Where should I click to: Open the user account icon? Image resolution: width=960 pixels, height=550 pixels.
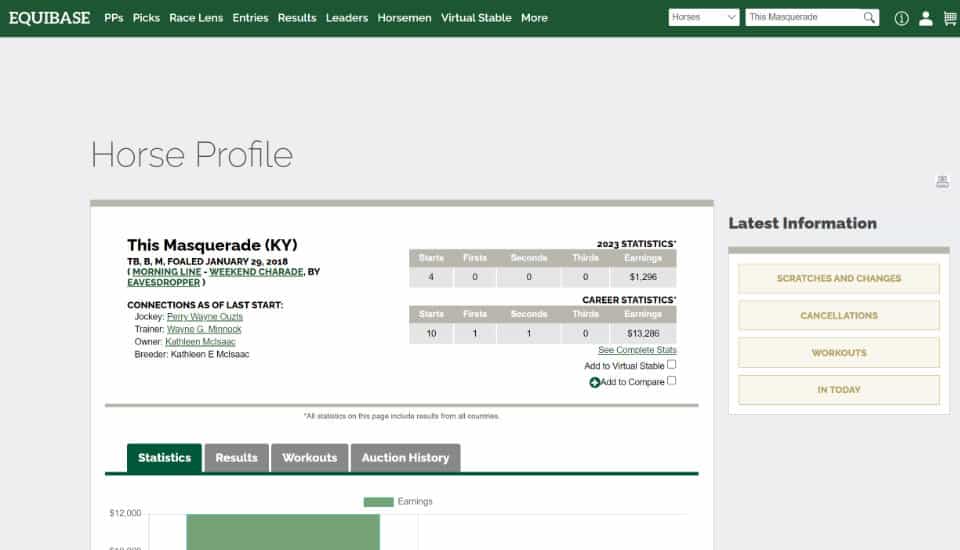coord(926,18)
